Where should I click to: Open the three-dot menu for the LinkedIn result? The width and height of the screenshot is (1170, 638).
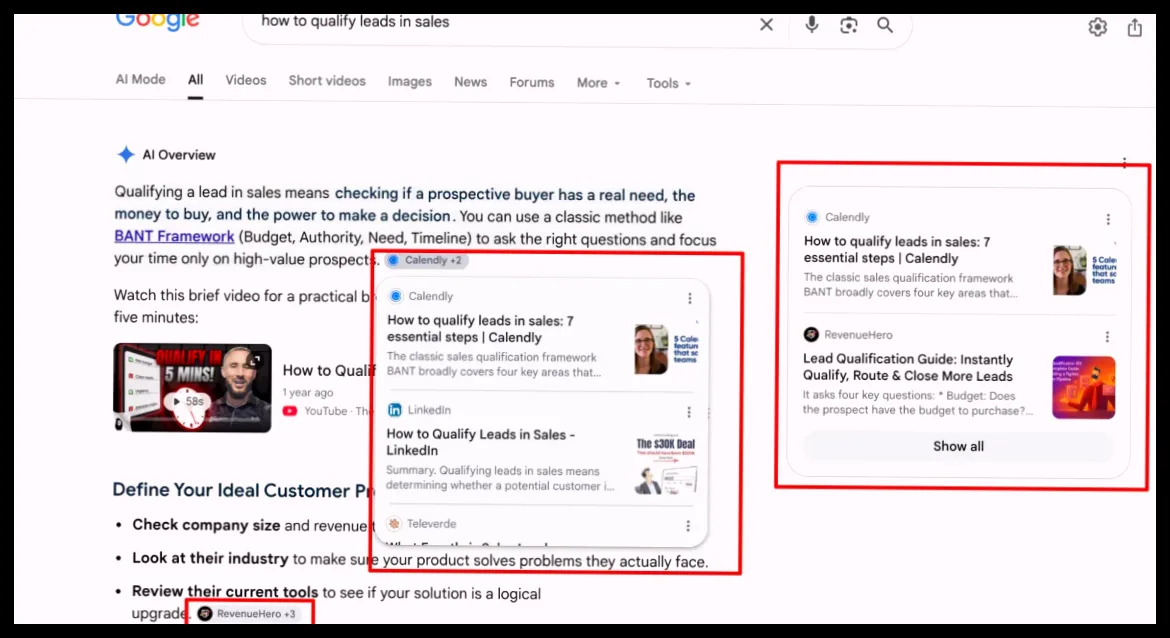click(x=689, y=413)
